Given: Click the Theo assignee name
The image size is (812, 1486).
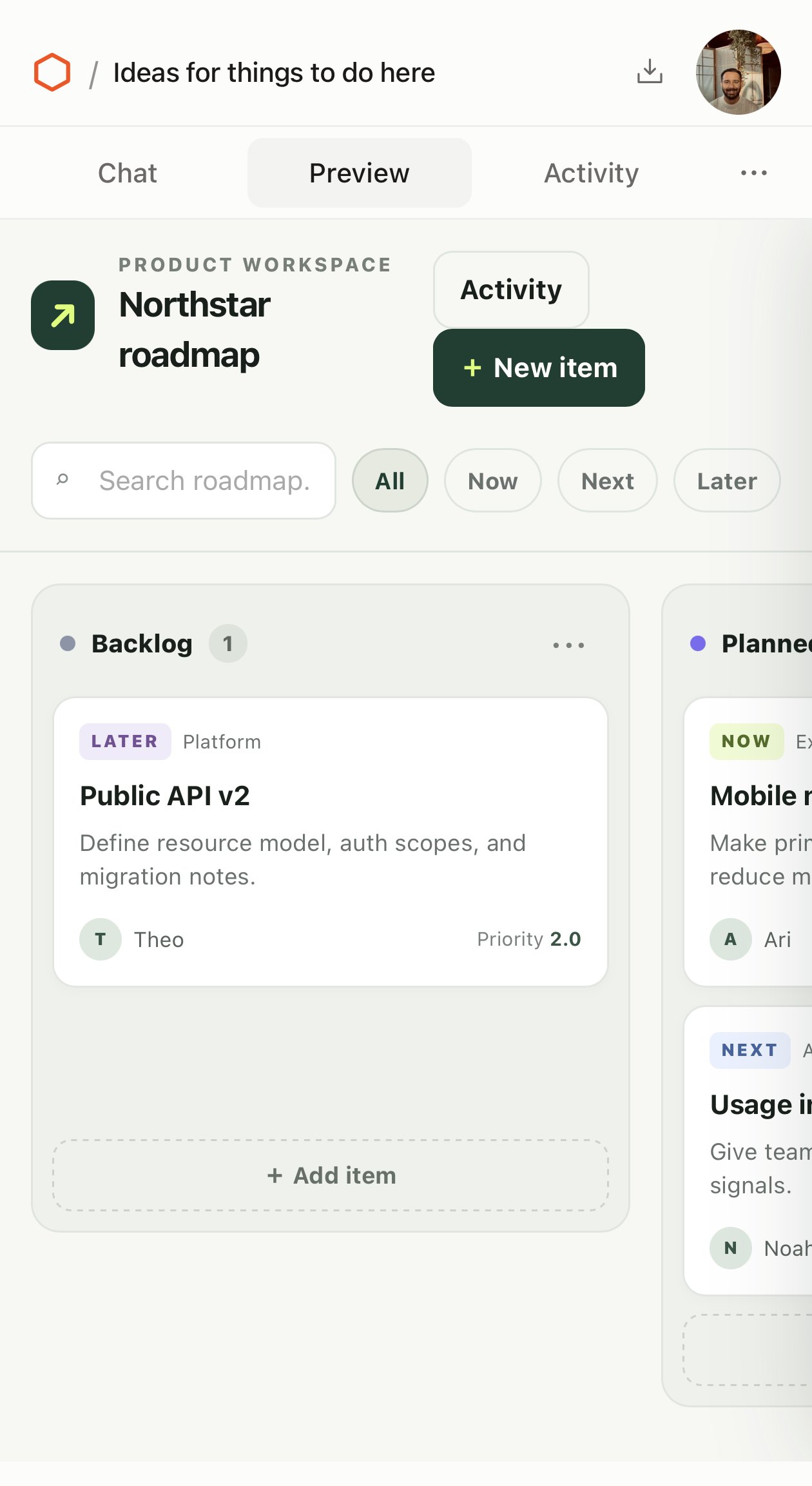Looking at the screenshot, I should tap(159, 939).
